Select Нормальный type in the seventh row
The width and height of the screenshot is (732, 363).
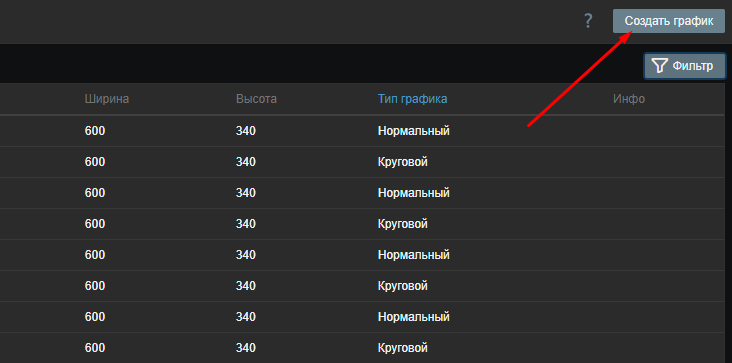pyautogui.click(x=413, y=317)
